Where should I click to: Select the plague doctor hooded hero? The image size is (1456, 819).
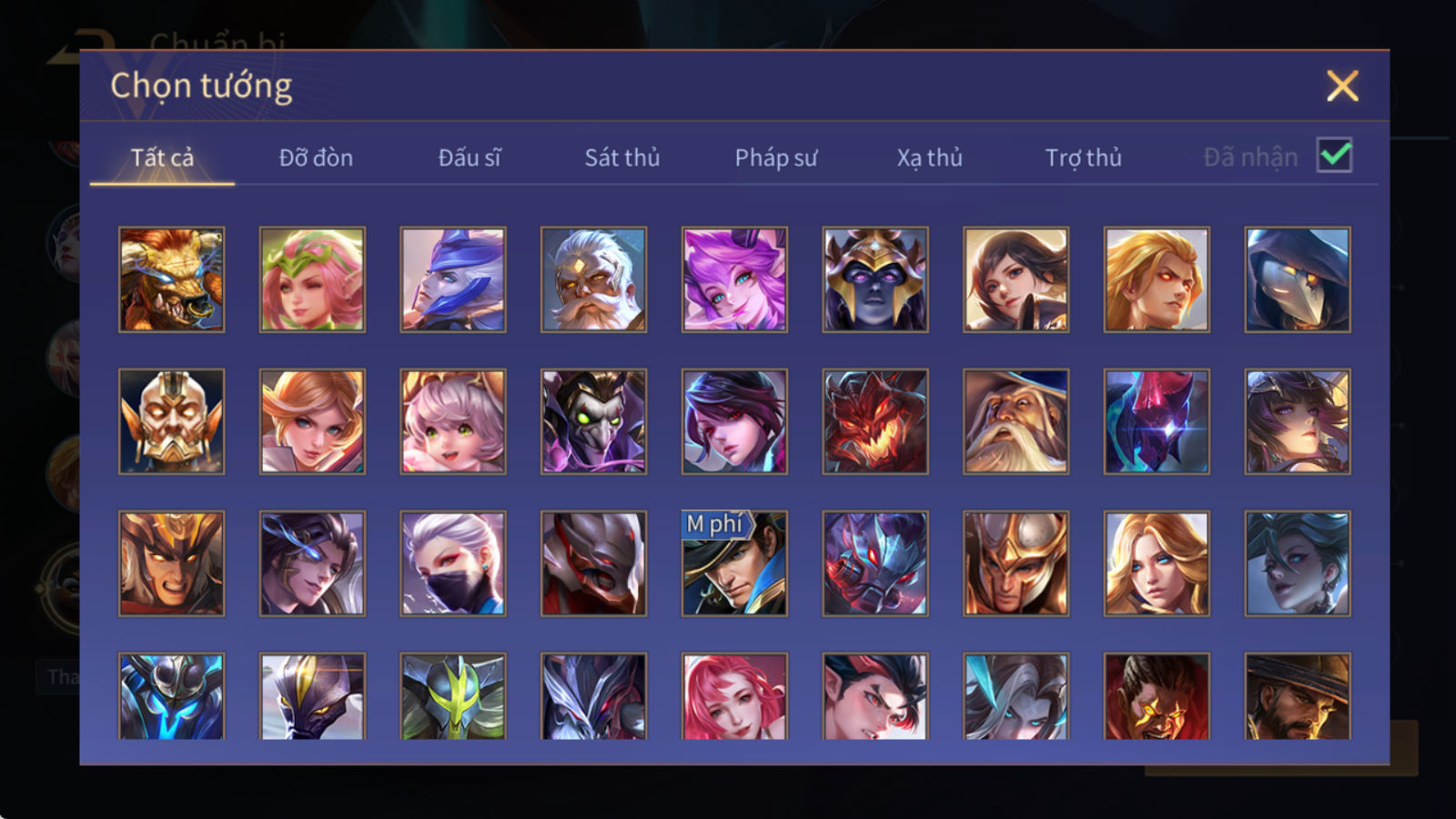click(1298, 279)
